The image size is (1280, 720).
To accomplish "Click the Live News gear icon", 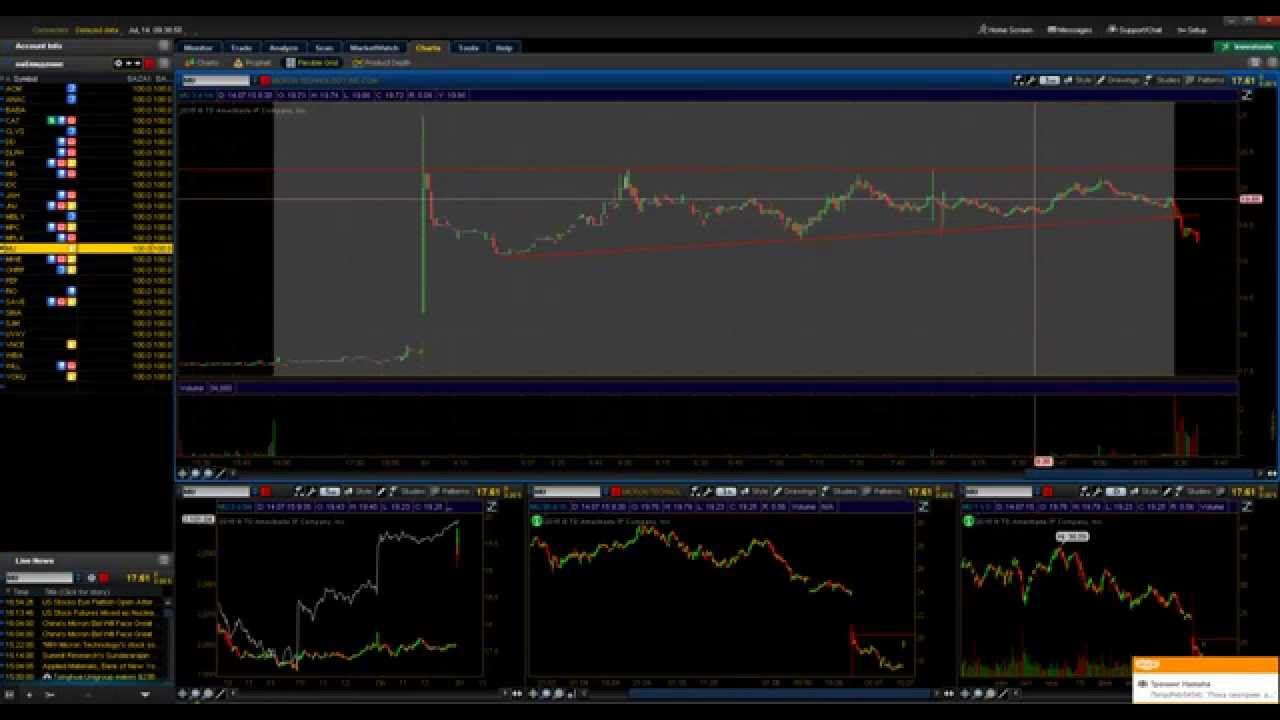I will pyautogui.click(x=91, y=577).
